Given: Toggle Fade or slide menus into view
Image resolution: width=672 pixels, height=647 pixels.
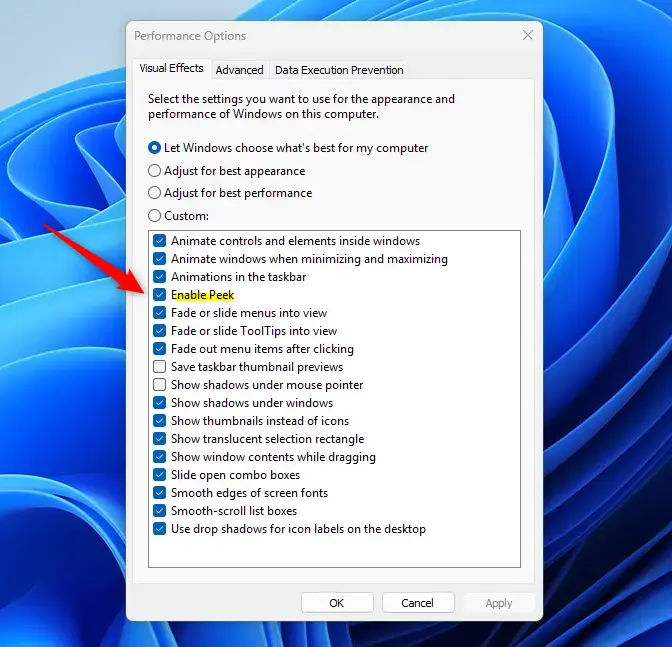Looking at the screenshot, I should [x=159, y=313].
